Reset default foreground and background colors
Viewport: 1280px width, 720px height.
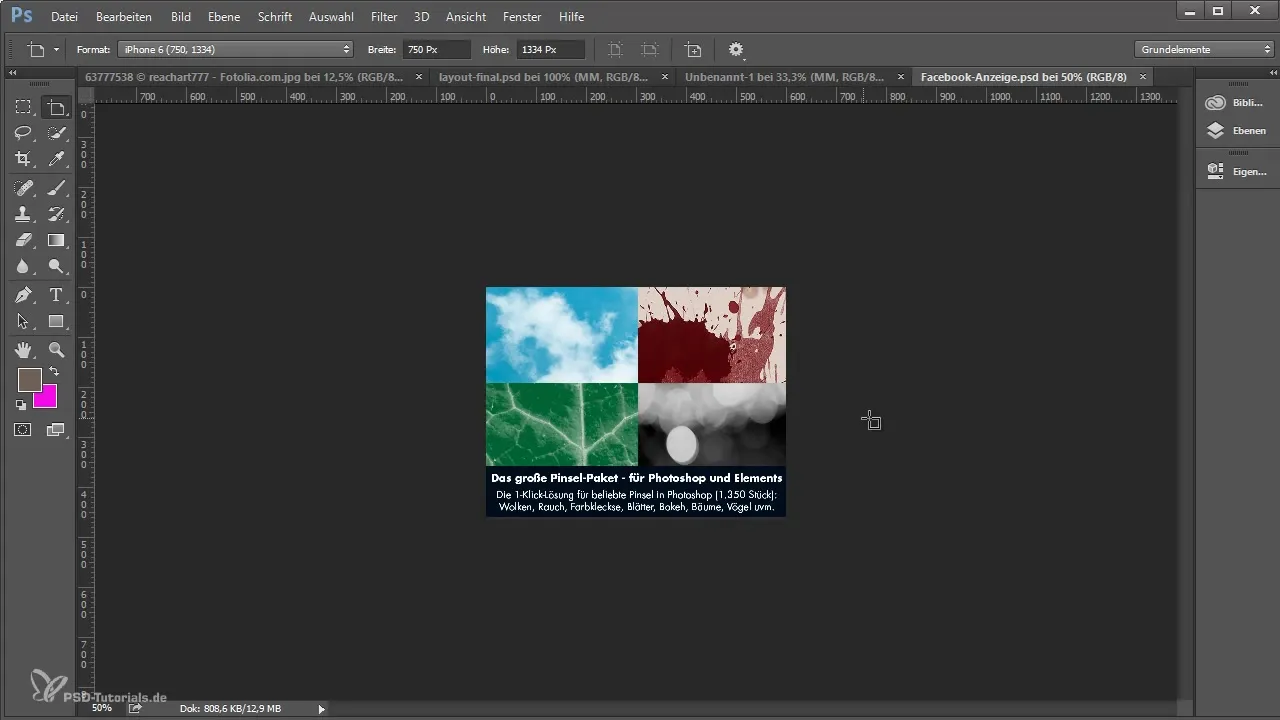click(x=22, y=405)
